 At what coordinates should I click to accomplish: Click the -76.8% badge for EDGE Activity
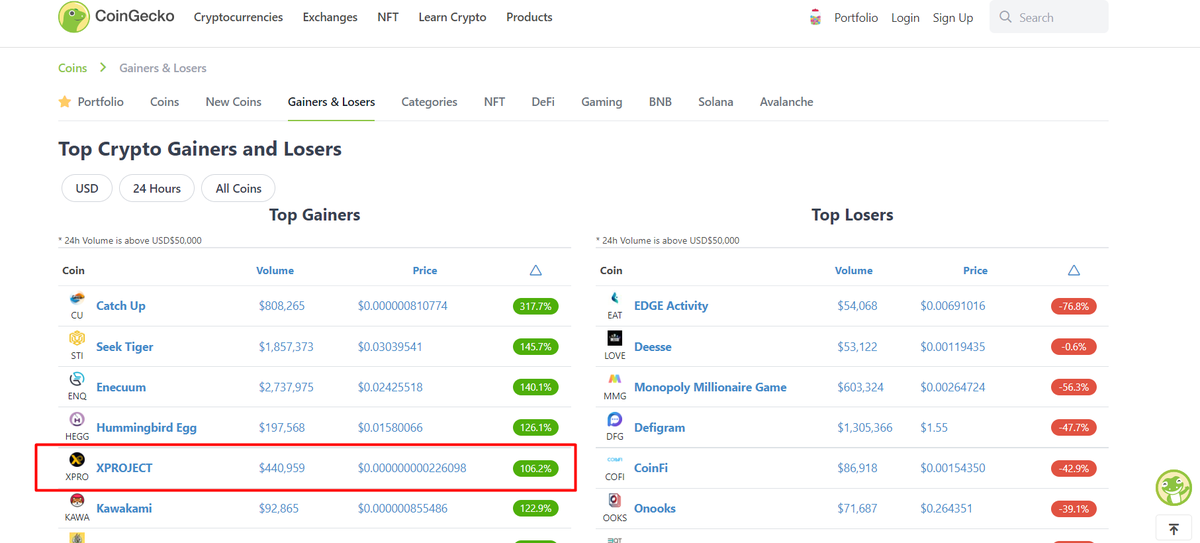pos(1074,306)
